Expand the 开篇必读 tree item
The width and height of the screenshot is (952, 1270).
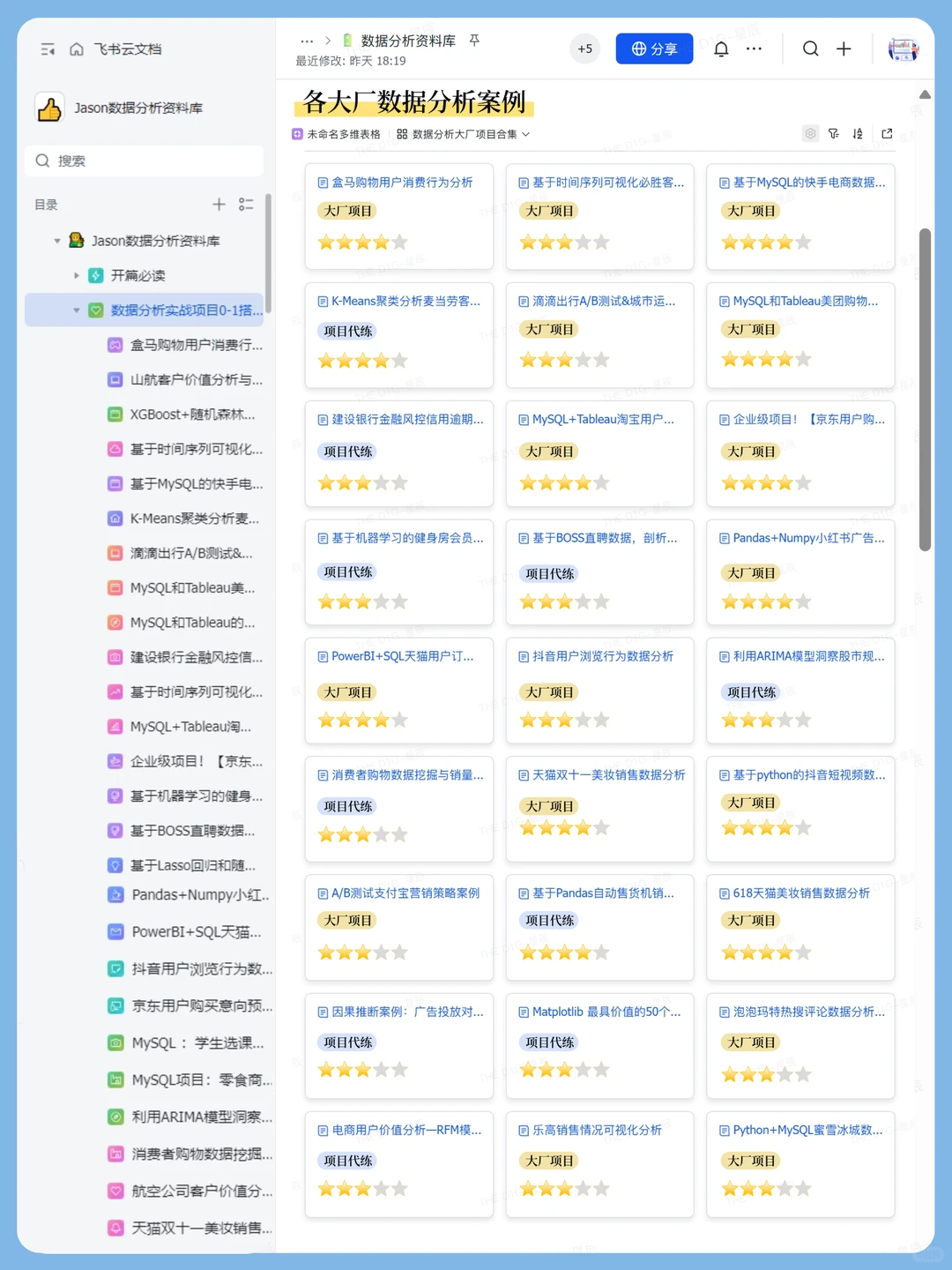77,276
